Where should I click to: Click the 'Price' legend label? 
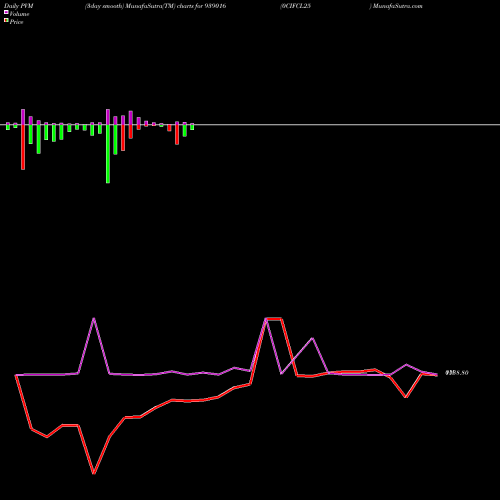tap(16, 22)
